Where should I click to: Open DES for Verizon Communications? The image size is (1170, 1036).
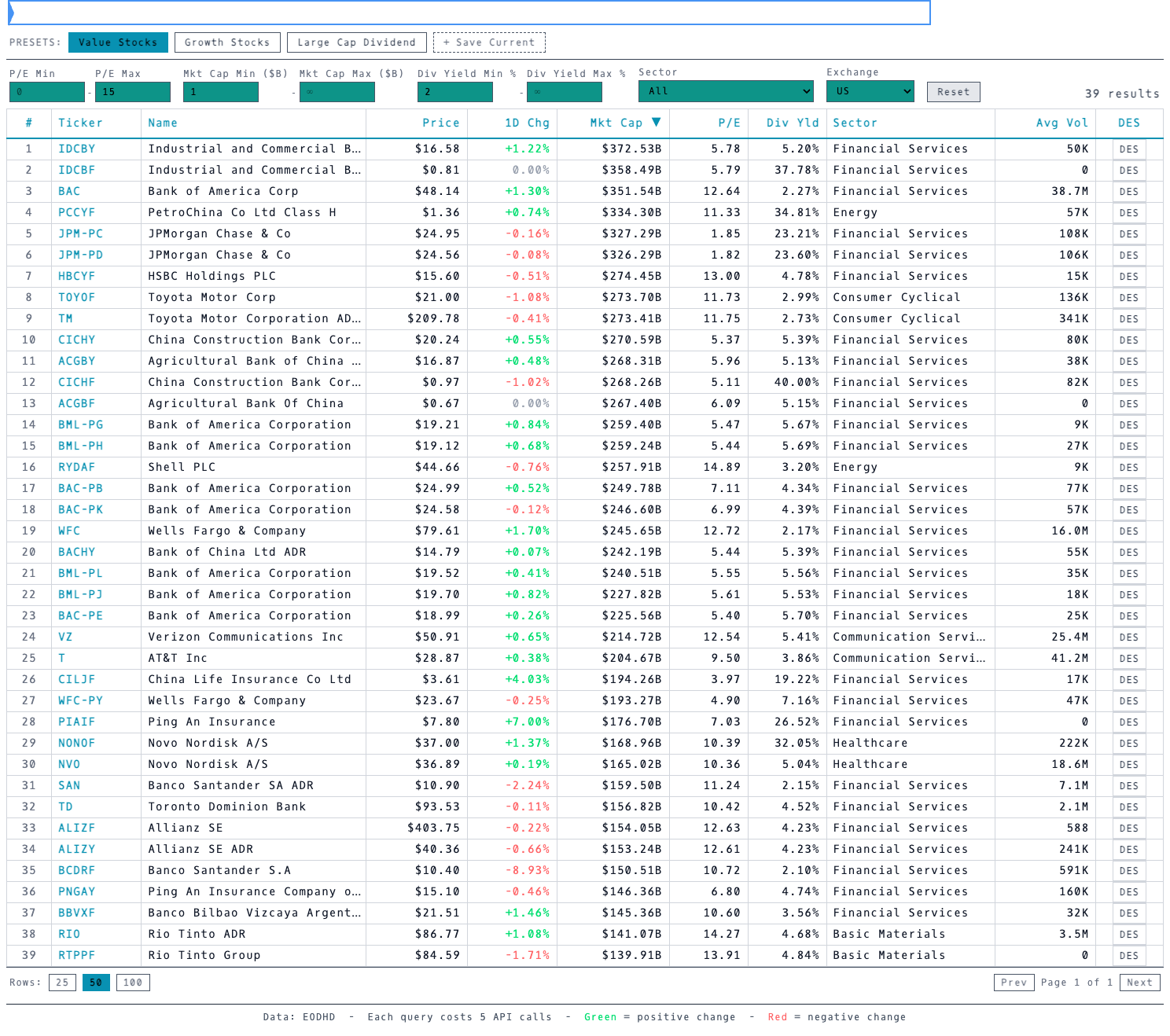click(1128, 637)
